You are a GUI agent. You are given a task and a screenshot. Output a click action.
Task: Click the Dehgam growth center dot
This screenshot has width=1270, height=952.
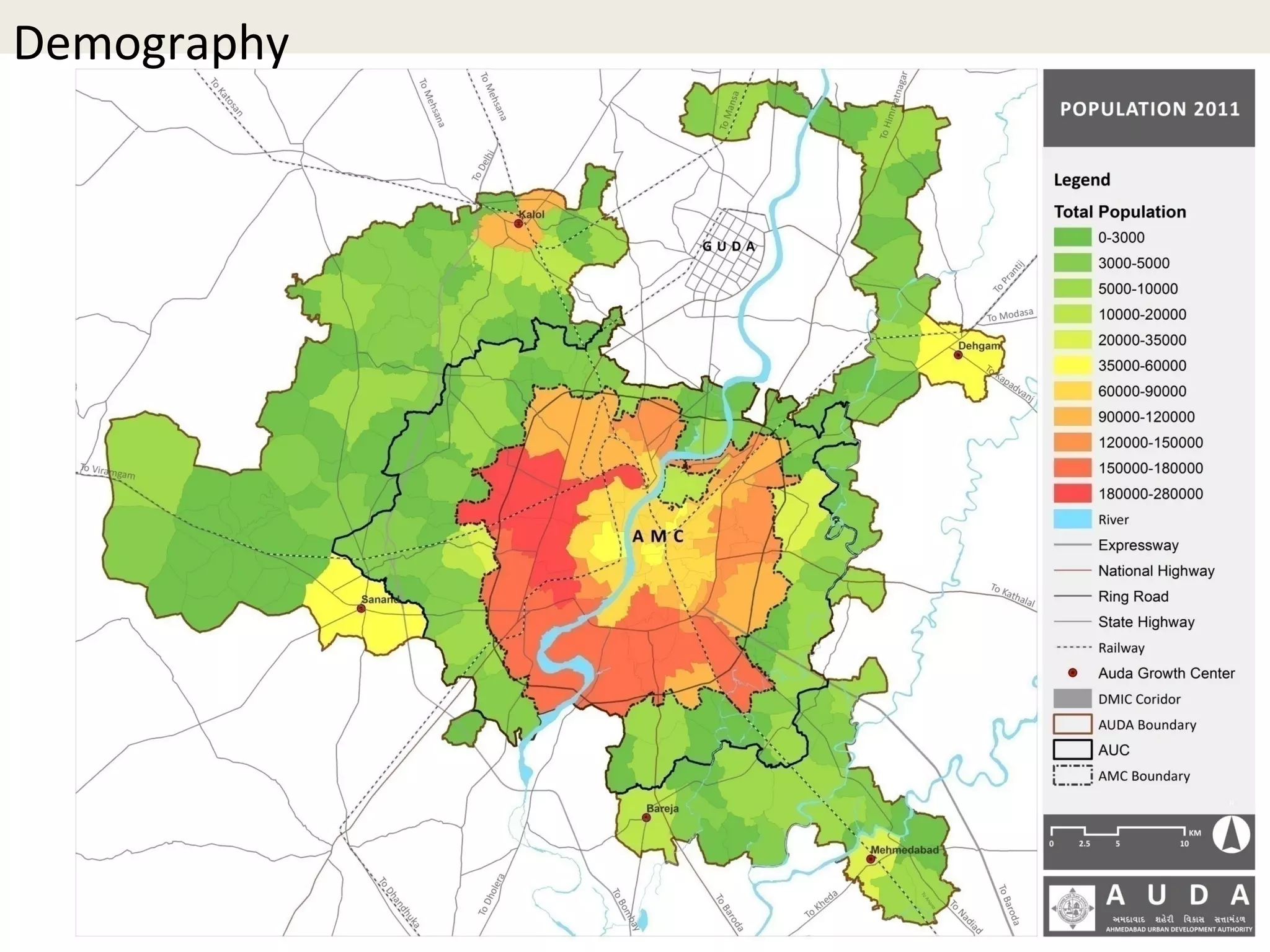click(x=958, y=355)
